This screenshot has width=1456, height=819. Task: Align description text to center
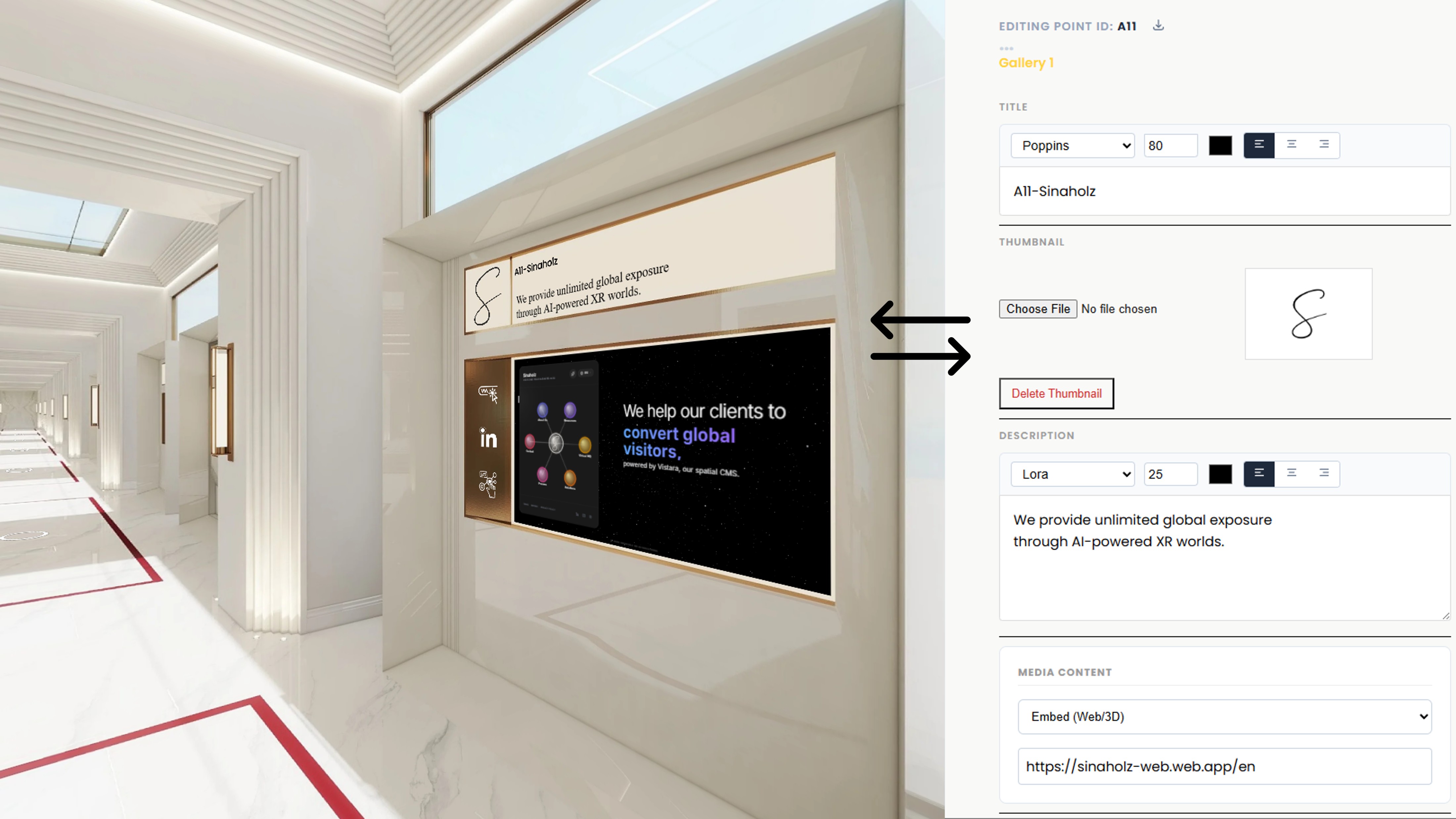[x=1292, y=474]
